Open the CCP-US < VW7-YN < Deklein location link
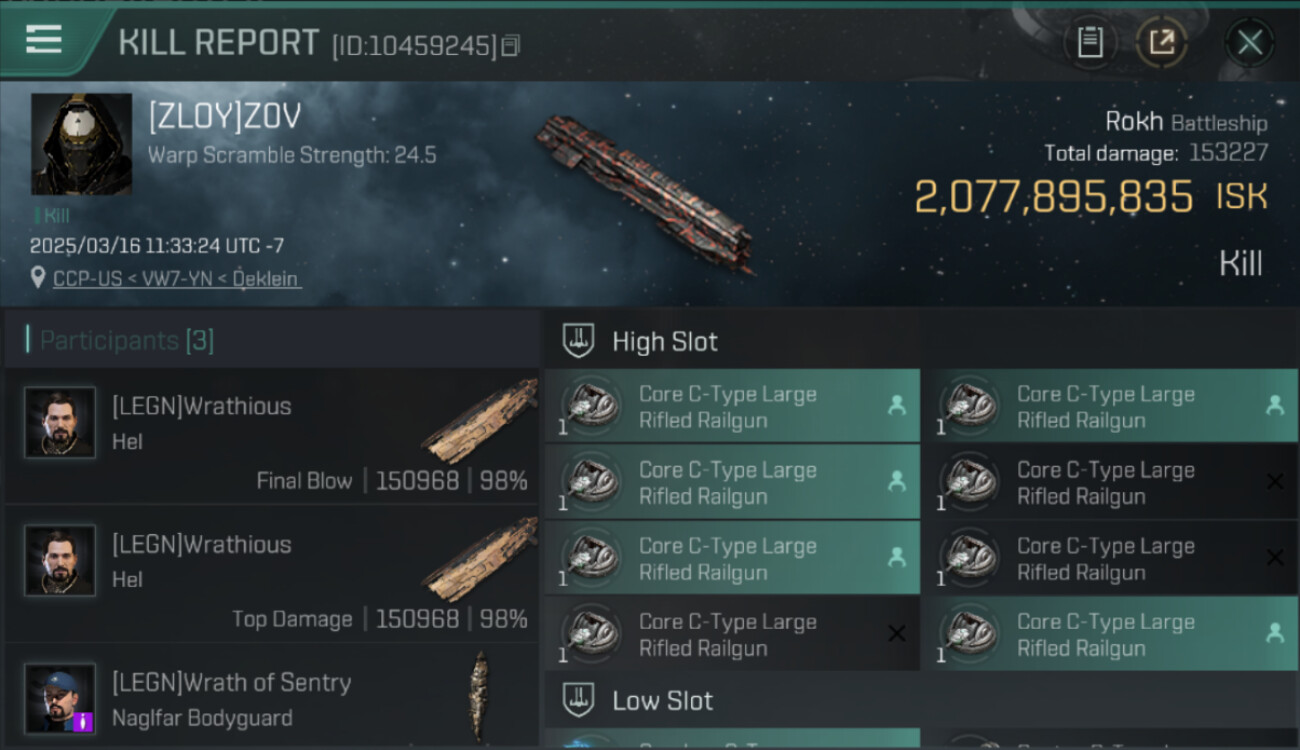The height and width of the screenshot is (750, 1300). [x=176, y=279]
